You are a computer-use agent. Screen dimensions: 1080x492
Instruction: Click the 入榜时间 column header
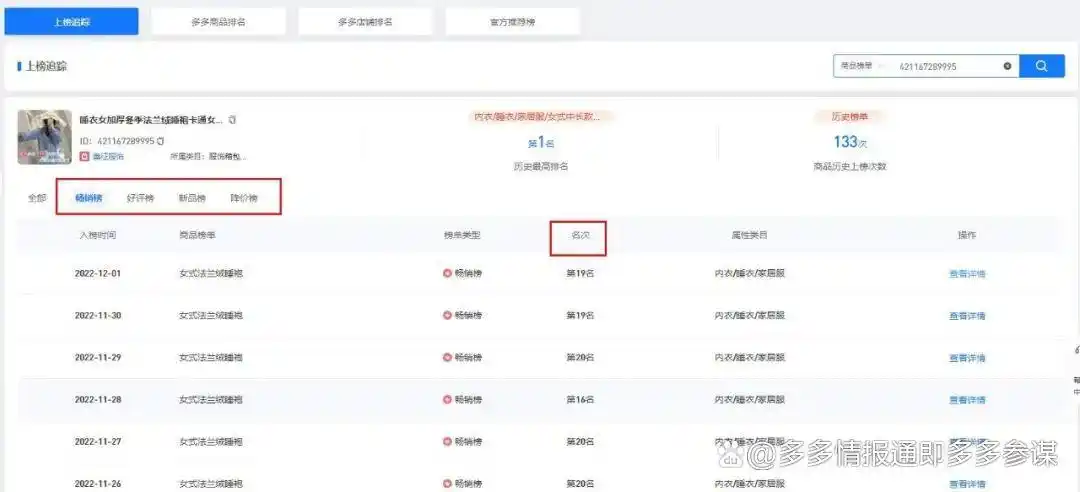[x=98, y=235]
